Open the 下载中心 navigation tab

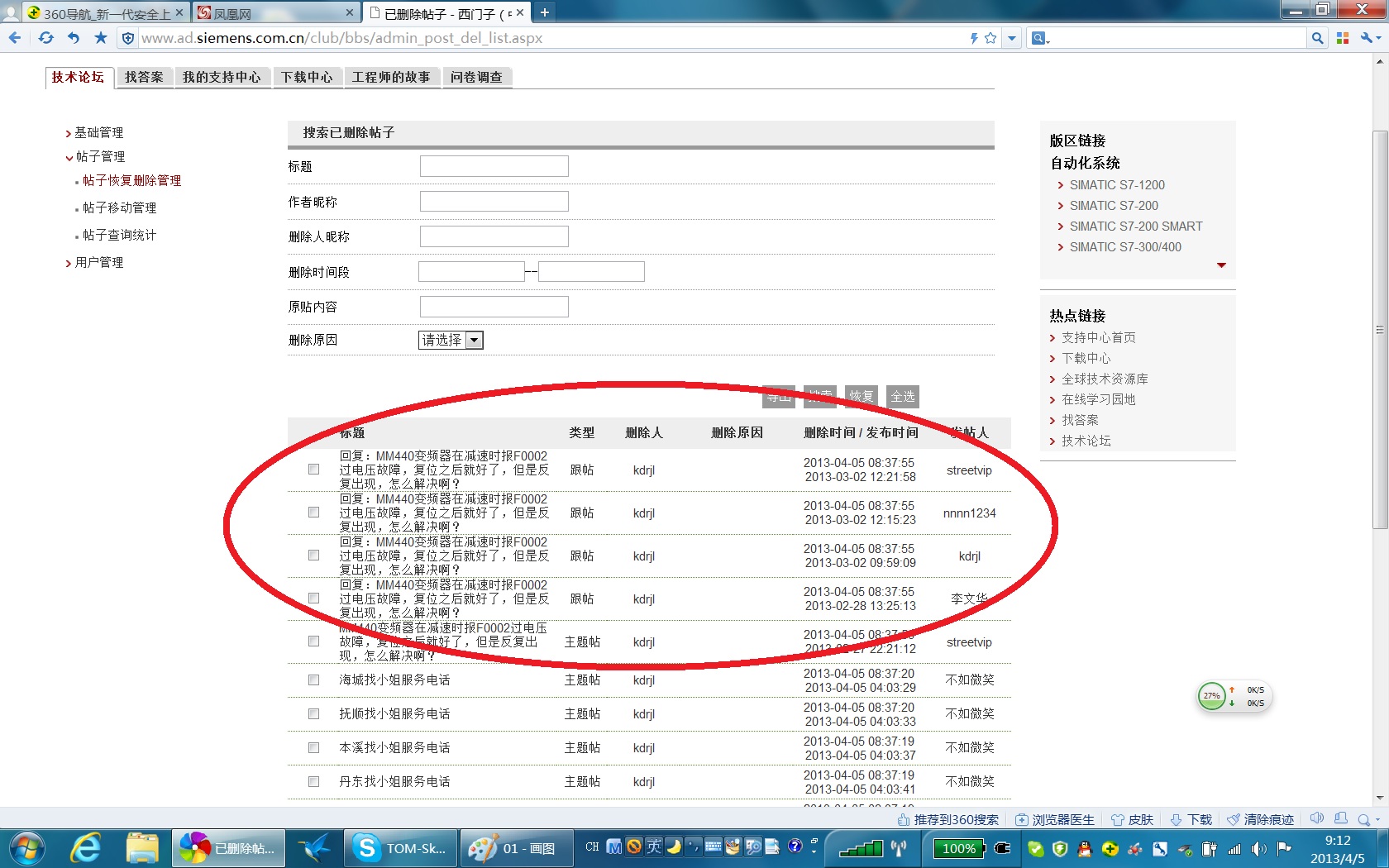pyautogui.click(x=307, y=77)
